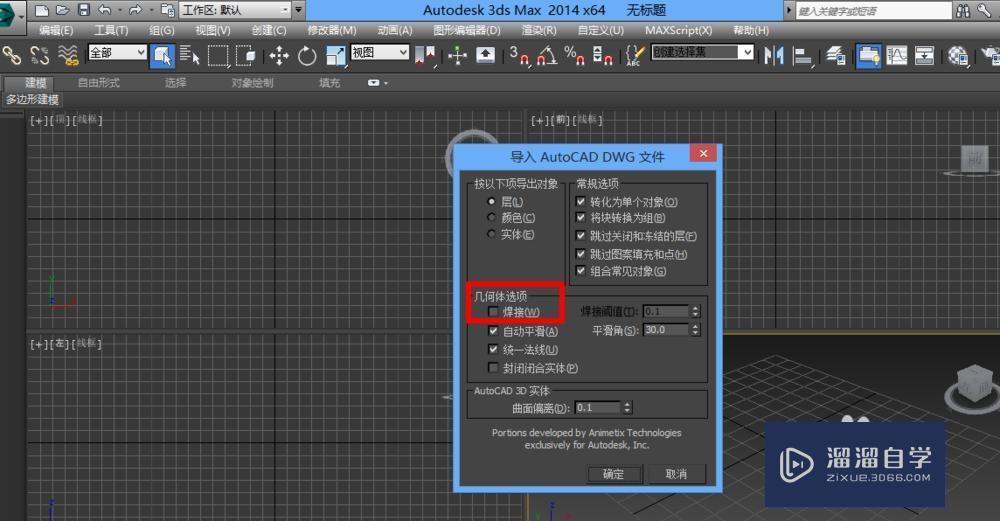Image resolution: width=1000 pixels, height=521 pixels.
Task: Open the 创建选择集 named selection dropdown
Action: 703,52
